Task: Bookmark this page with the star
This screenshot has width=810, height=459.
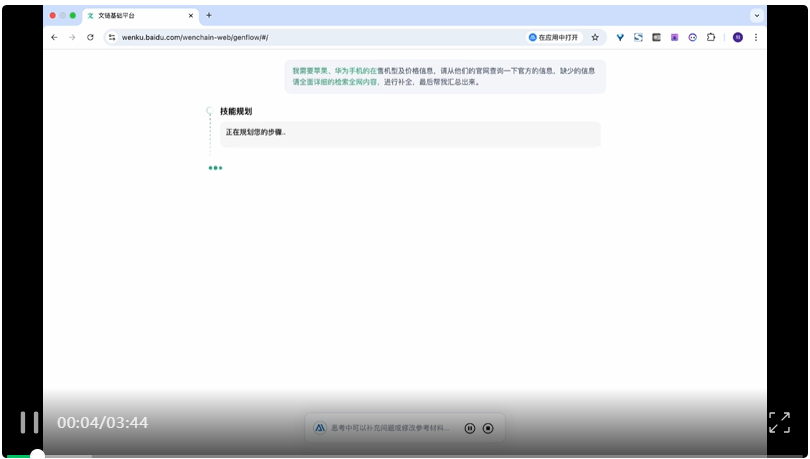Action: pos(595,37)
